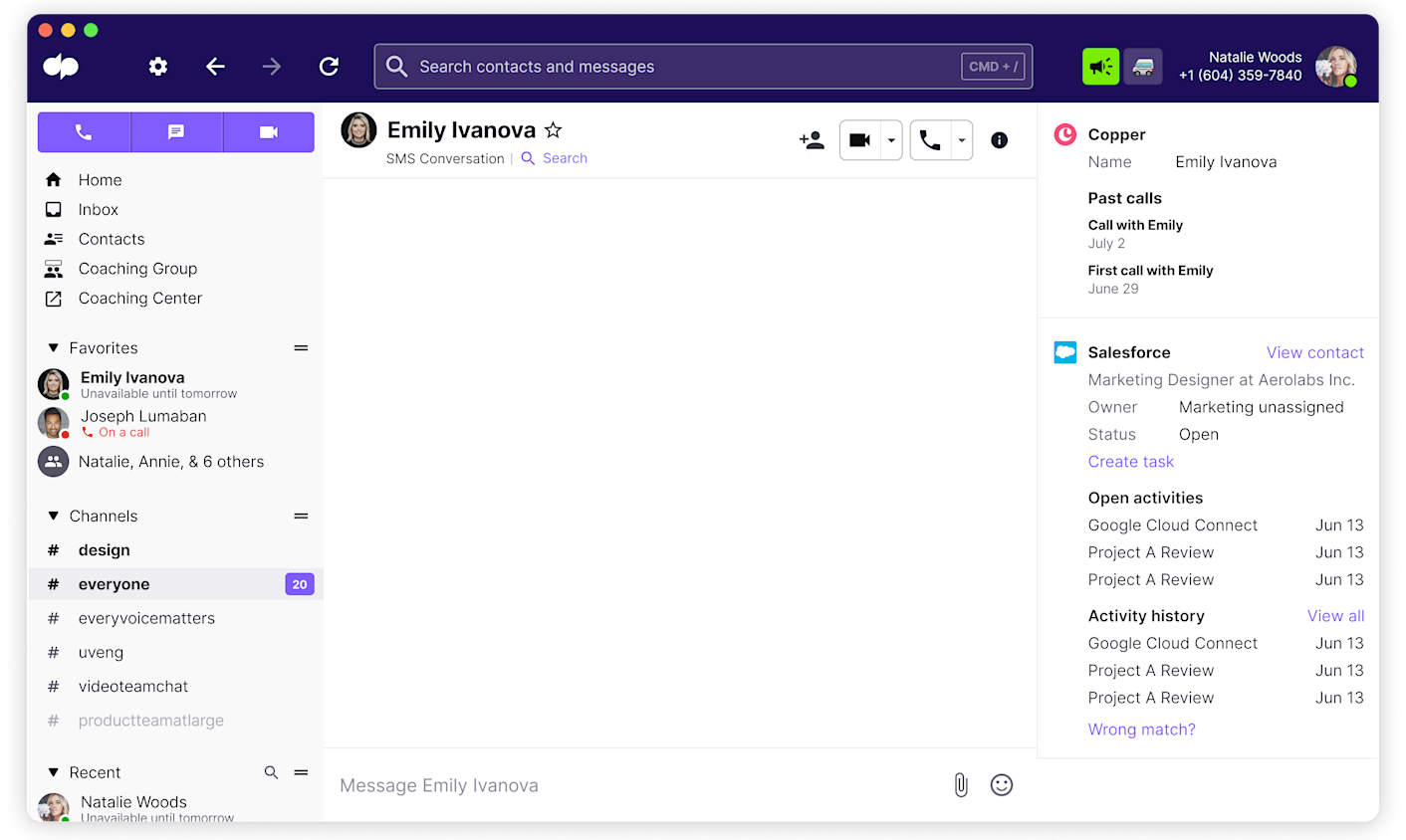Place a phone call to Emily Ivanova
This screenshot has width=1406, height=840.
tap(930, 140)
